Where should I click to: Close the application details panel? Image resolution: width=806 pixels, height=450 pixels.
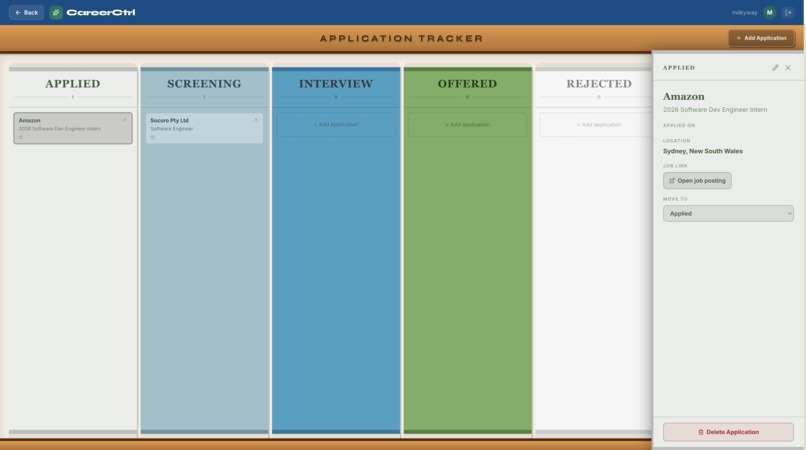click(x=788, y=67)
